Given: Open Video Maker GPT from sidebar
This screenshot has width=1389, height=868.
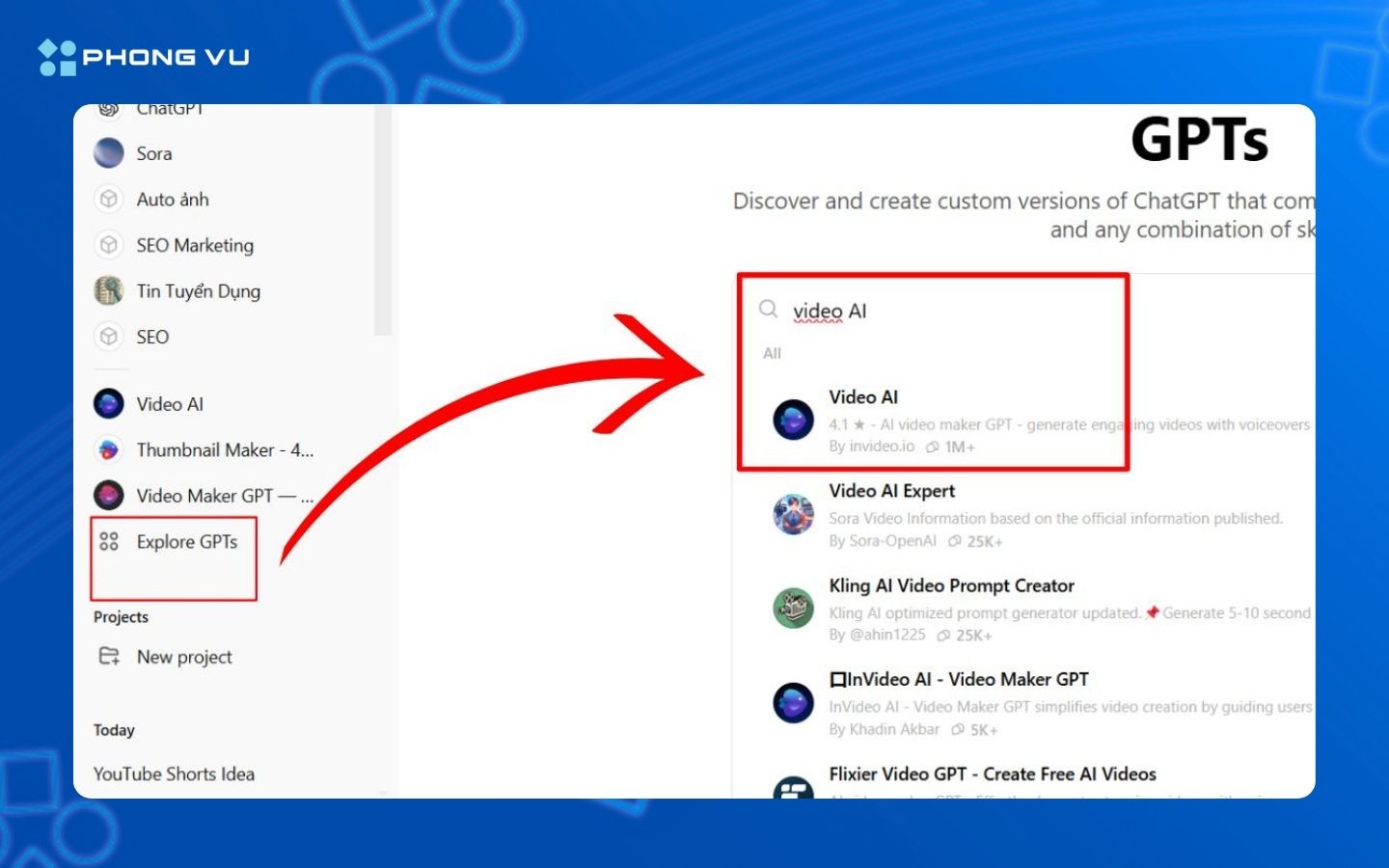Looking at the screenshot, I should pyautogui.click(x=224, y=496).
